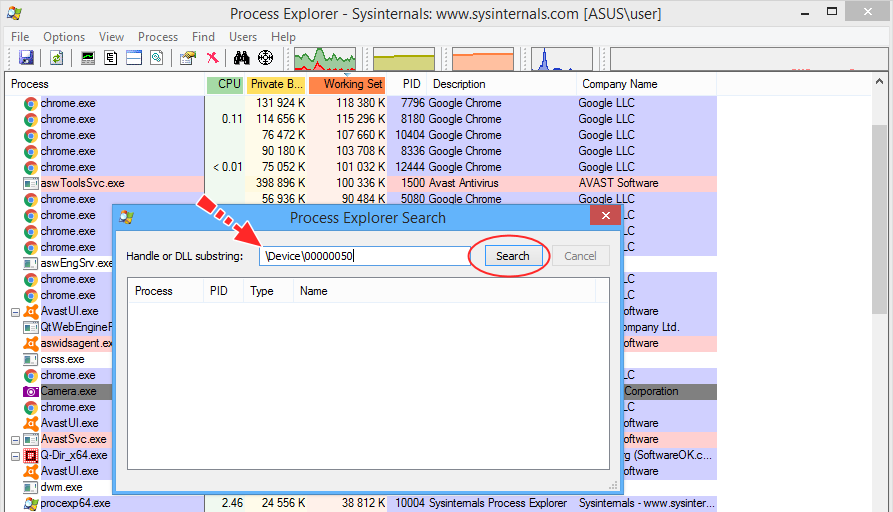Click the scrollbar up arrow

coord(879,83)
